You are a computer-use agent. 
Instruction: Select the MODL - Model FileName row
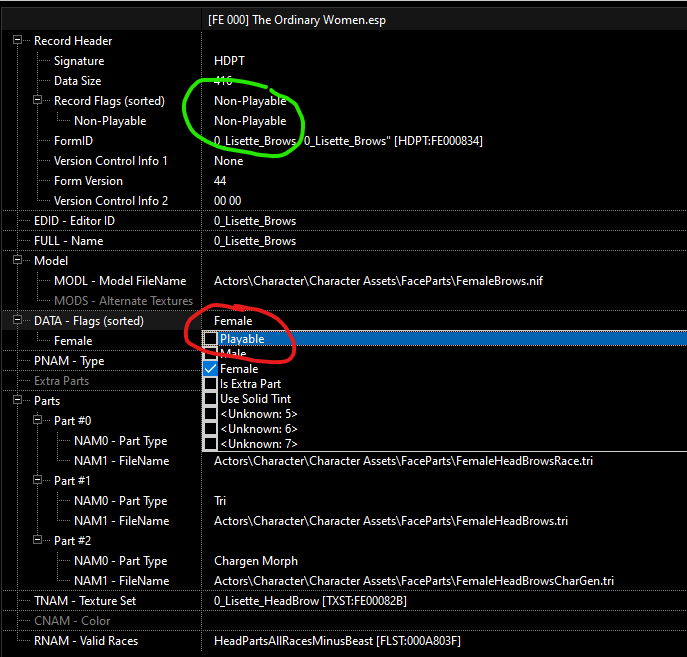120,281
